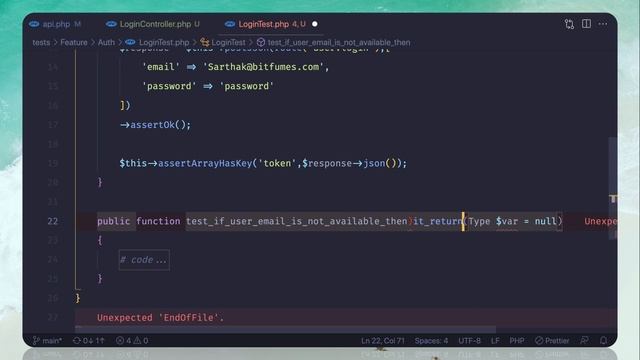Split the editor to the right
This screenshot has width=640, height=360.
pyautogui.click(x=586, y=24)
